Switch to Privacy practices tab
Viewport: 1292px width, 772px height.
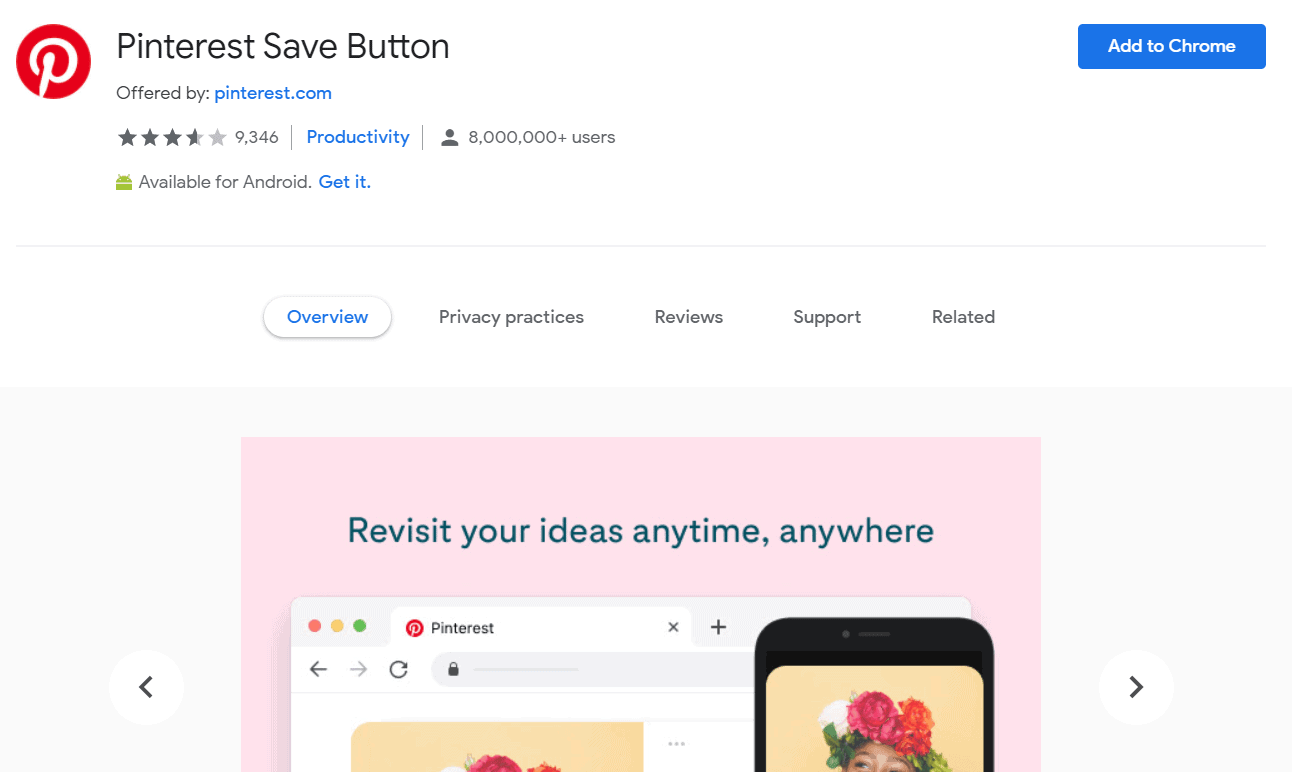[x=511, y=317]
